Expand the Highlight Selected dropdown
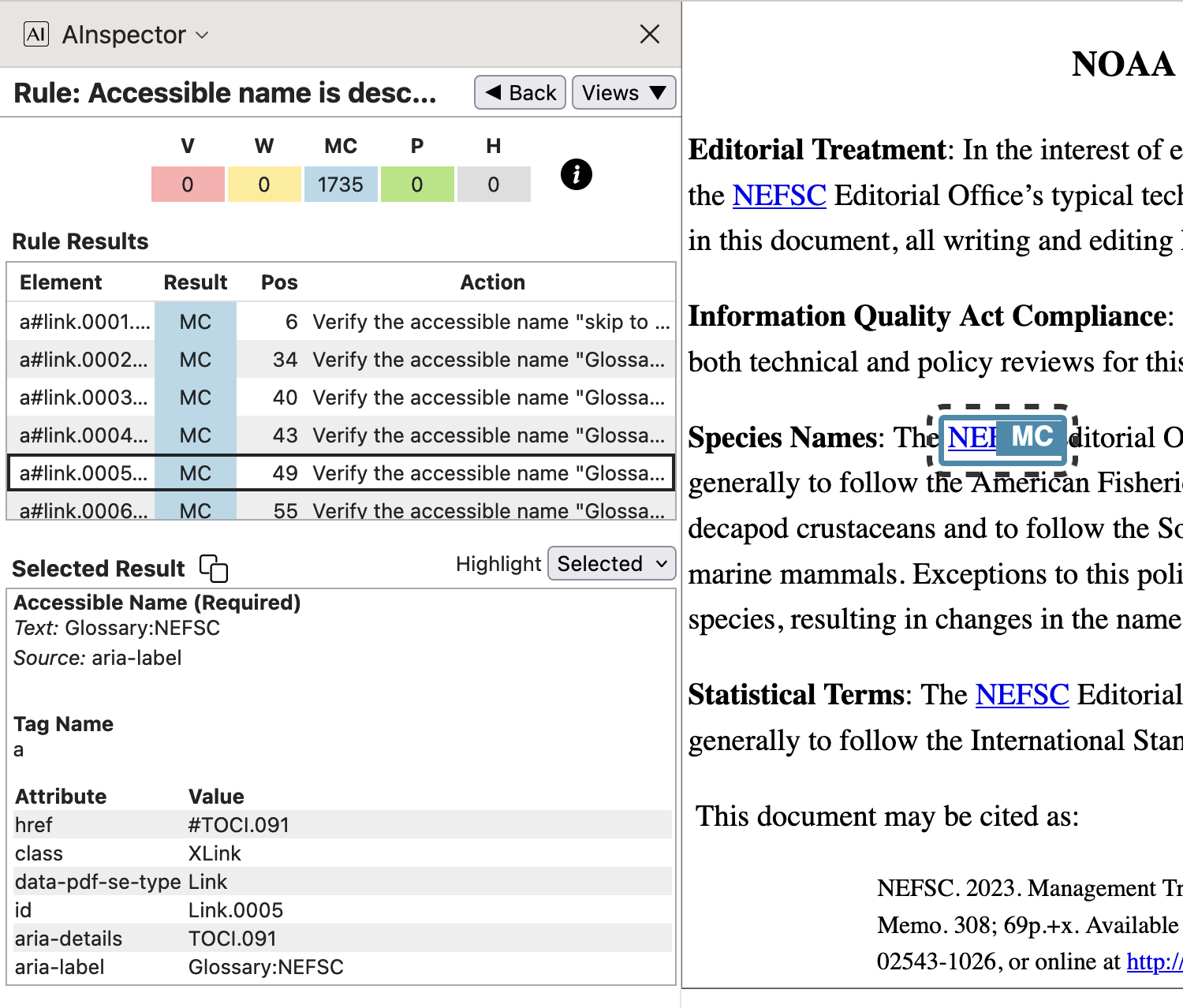This screenshot has height=1008, width=1183. click(611, 564)
